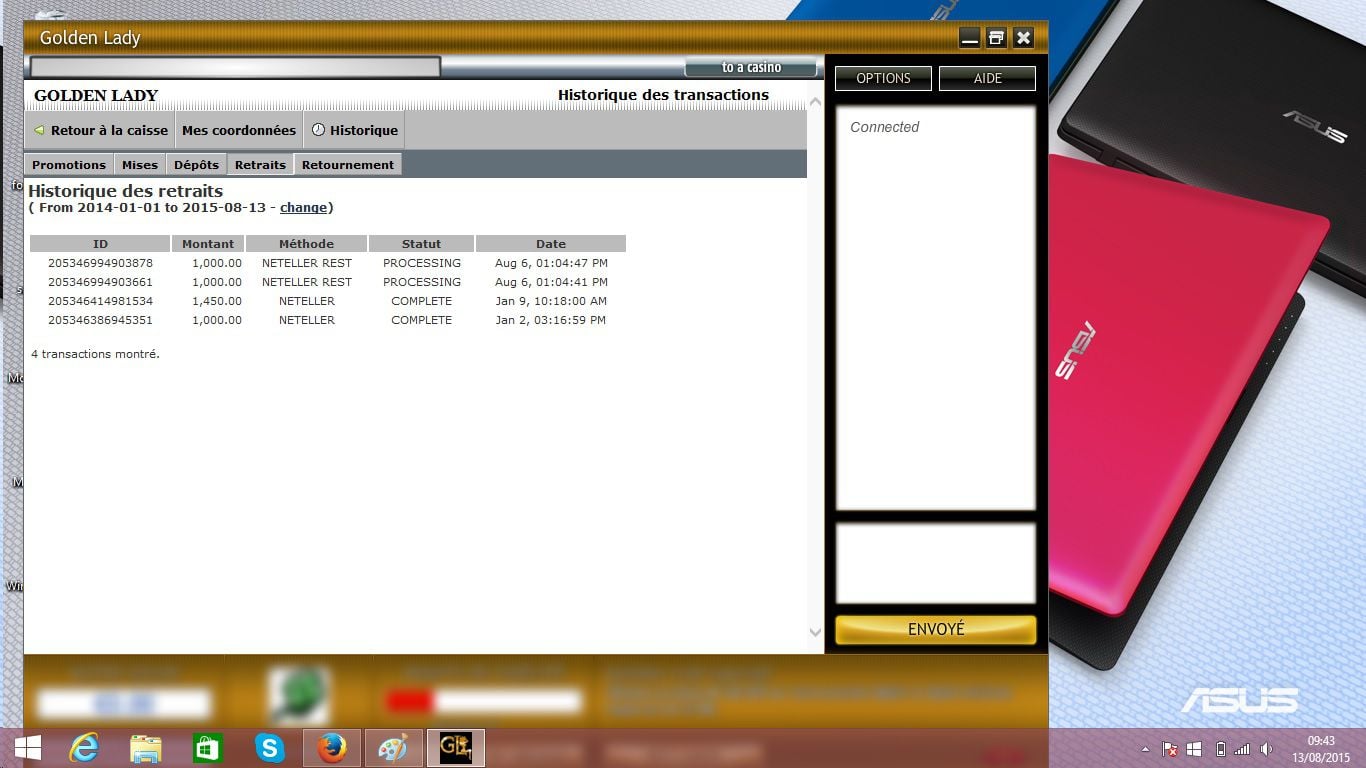Image resolution: width=1366 pixels, height=768 pixels.
Task: Click the 'change' date range link
Action: point(303,208)
